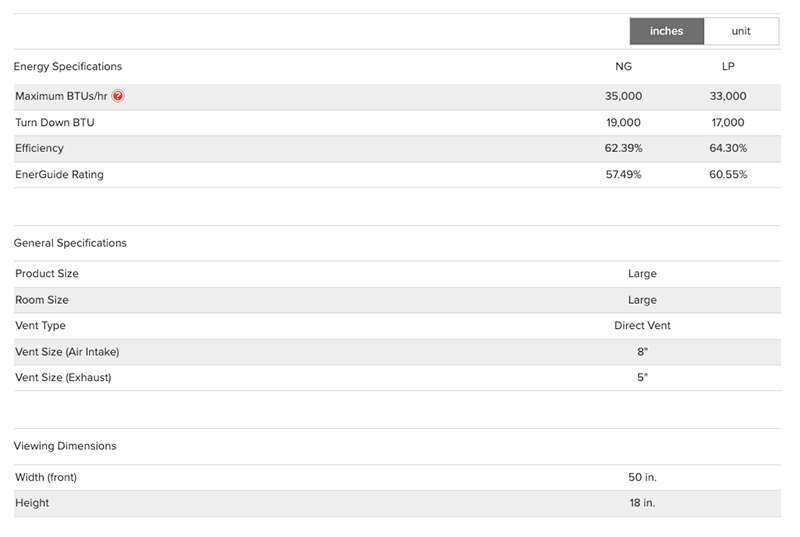Click the 5" exhaust vent size value

(642, 378)
